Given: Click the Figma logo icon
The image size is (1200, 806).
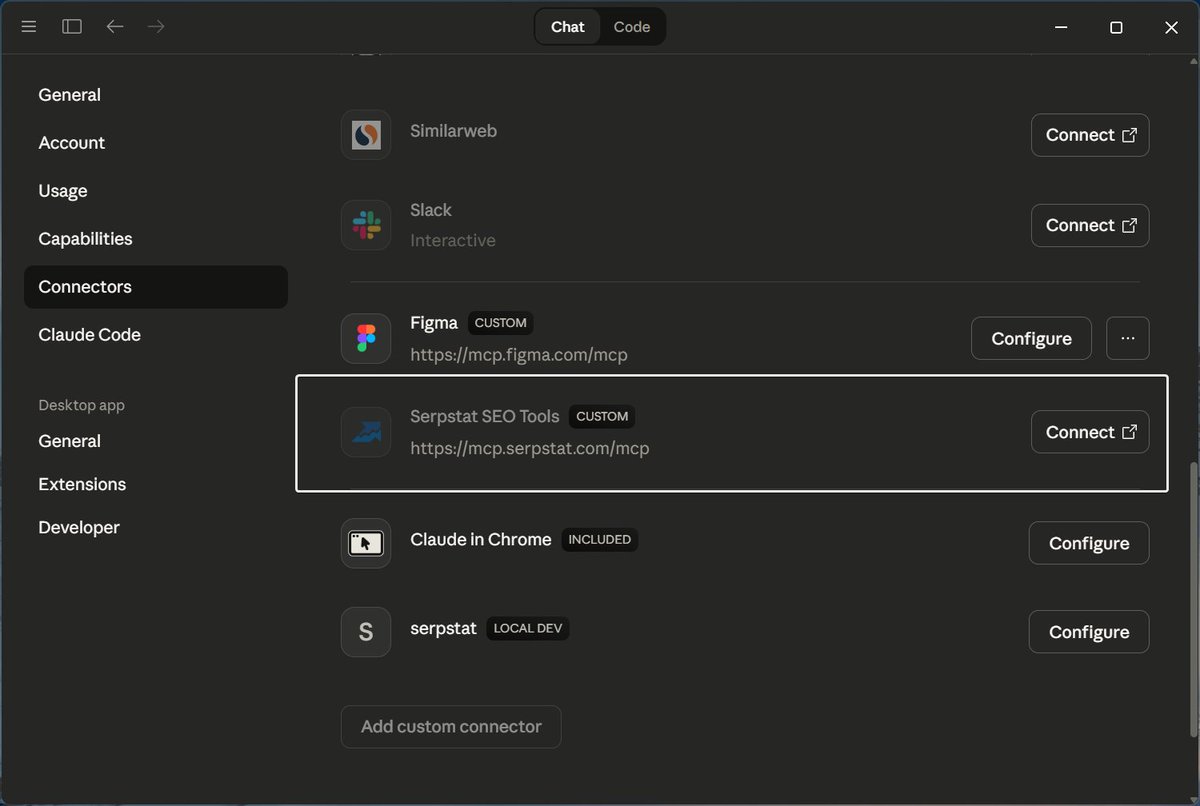Looking at the screenshot, I should 366,339.
